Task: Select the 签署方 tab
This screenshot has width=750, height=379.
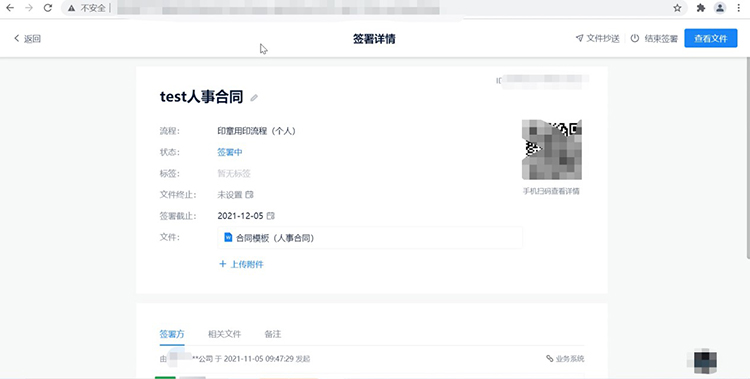Action: (172, 334)
